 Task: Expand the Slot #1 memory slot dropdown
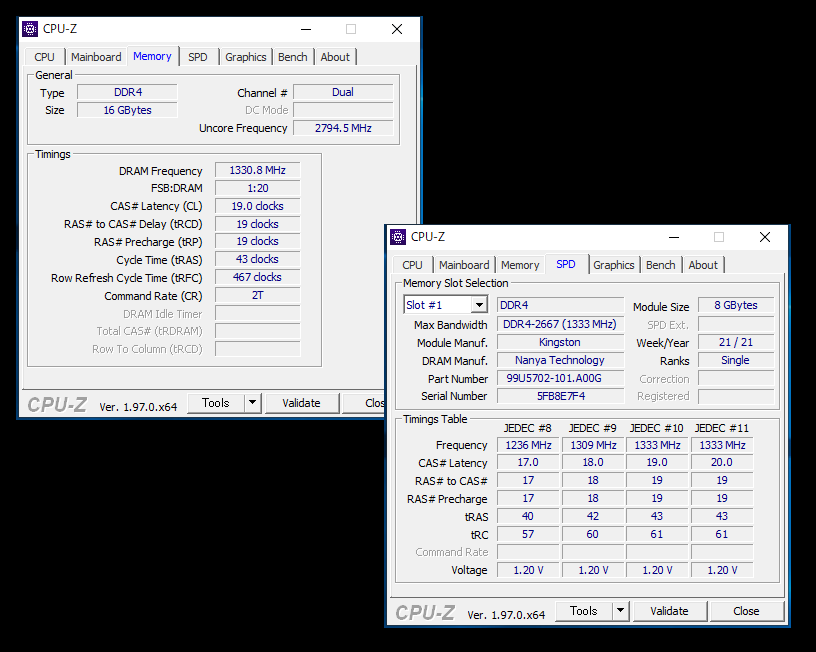[x=479, y=305]
